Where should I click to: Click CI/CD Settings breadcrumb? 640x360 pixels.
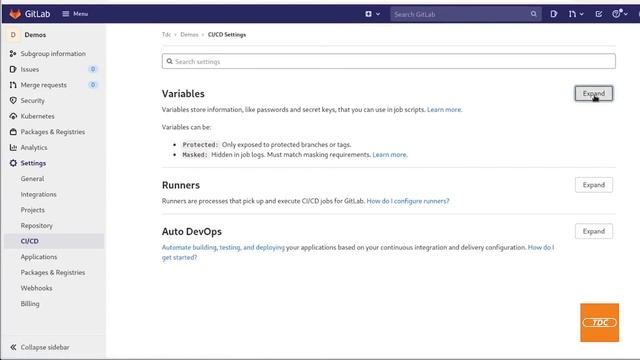coord(227,35)
